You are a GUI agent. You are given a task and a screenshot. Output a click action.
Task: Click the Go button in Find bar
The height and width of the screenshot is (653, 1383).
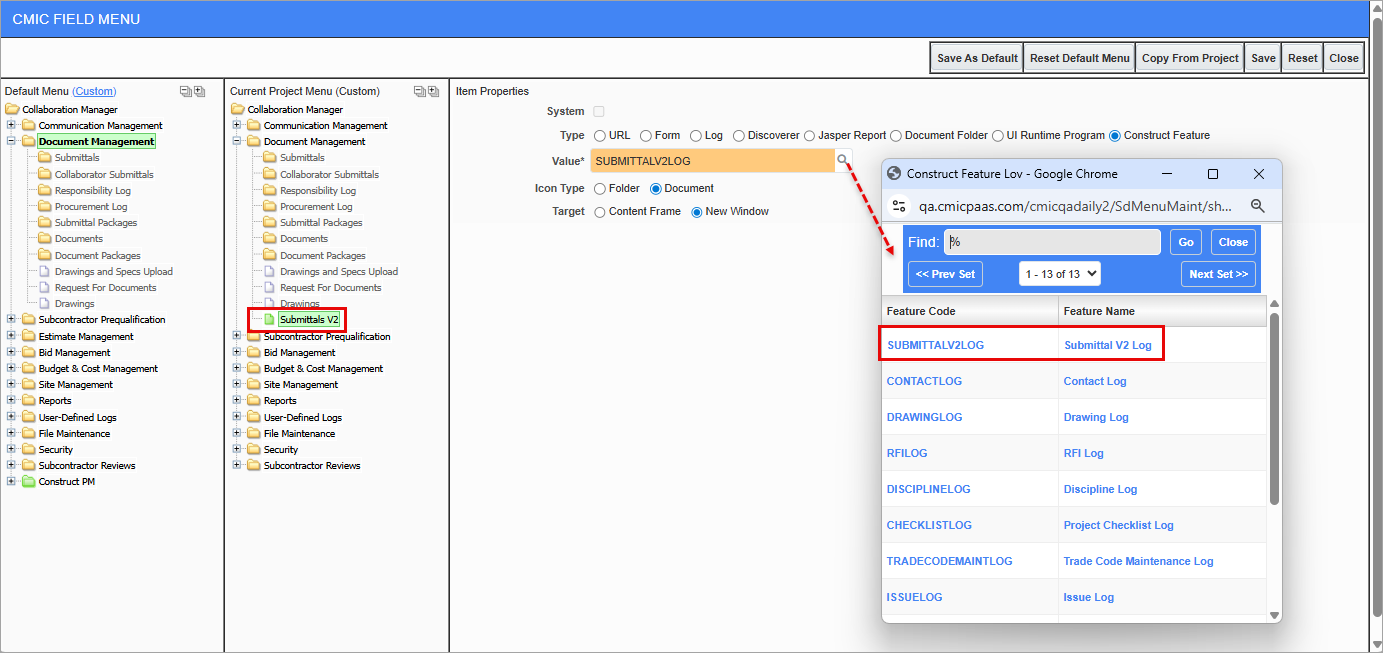[x=1186, y=242]
